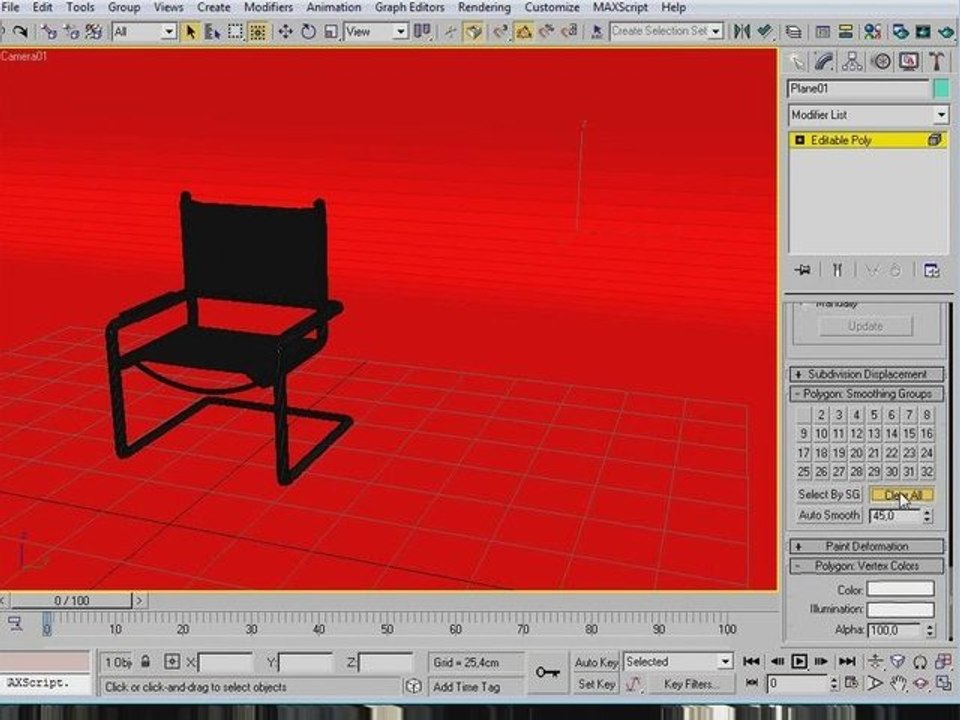Switch to the Modify panel tab
The width and height of the screenshot is (960, 720).
(x=824, y=62)
